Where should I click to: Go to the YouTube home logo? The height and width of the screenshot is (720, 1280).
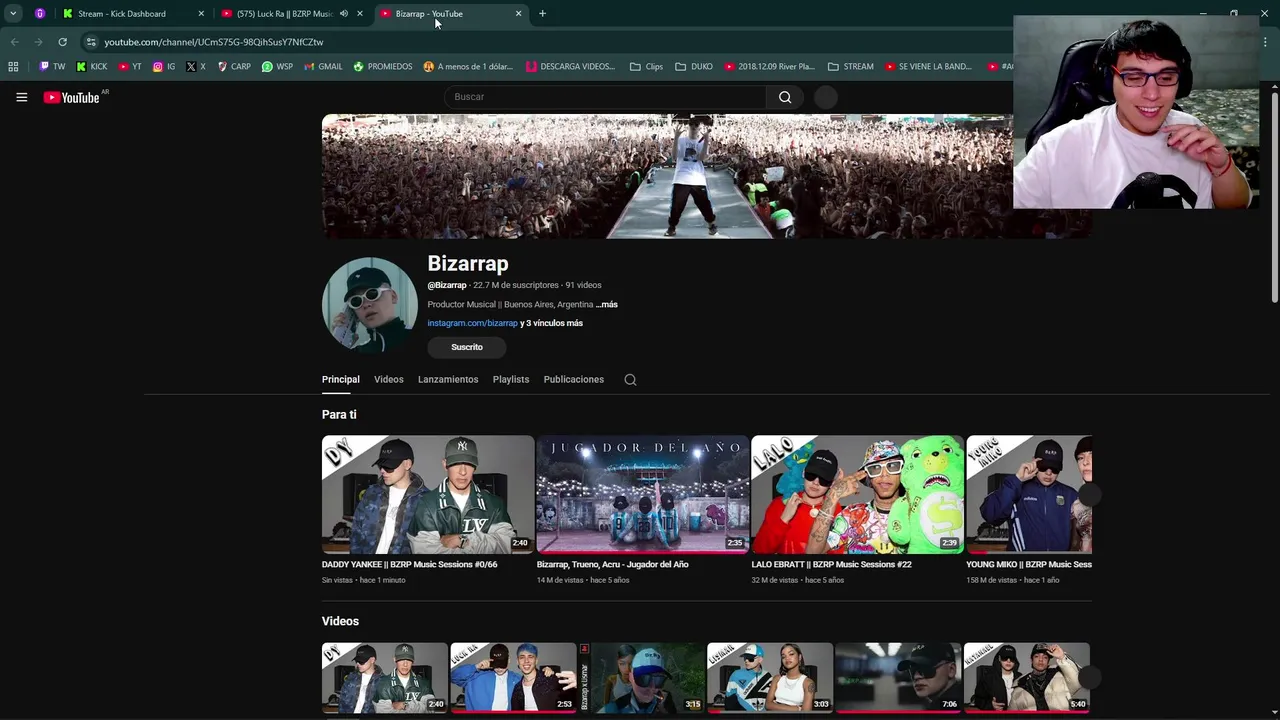[x=72, y=97]
